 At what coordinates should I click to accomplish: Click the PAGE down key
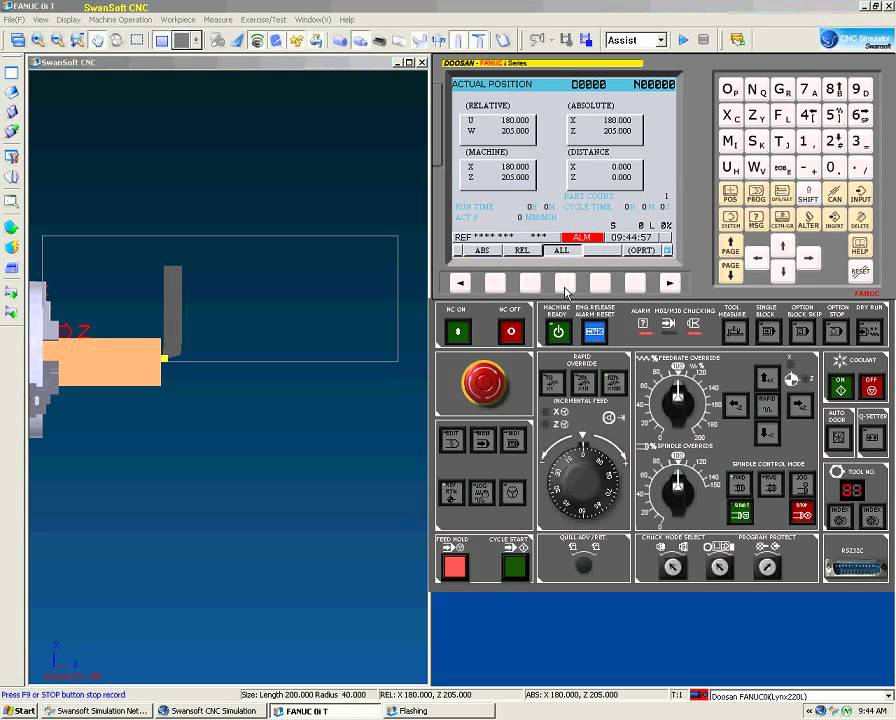731,271
